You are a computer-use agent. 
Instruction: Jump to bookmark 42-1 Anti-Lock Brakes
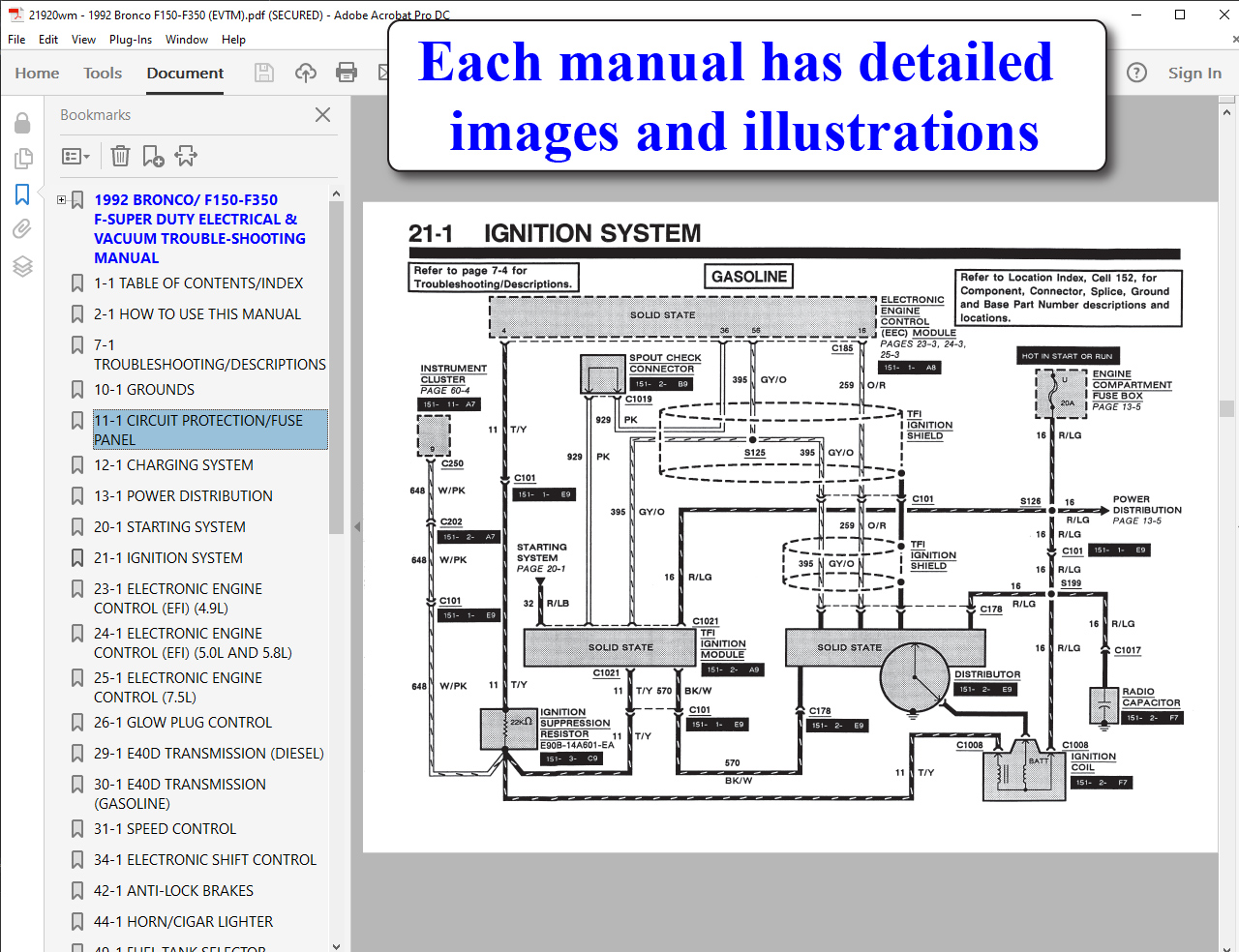tap(173, 891)
